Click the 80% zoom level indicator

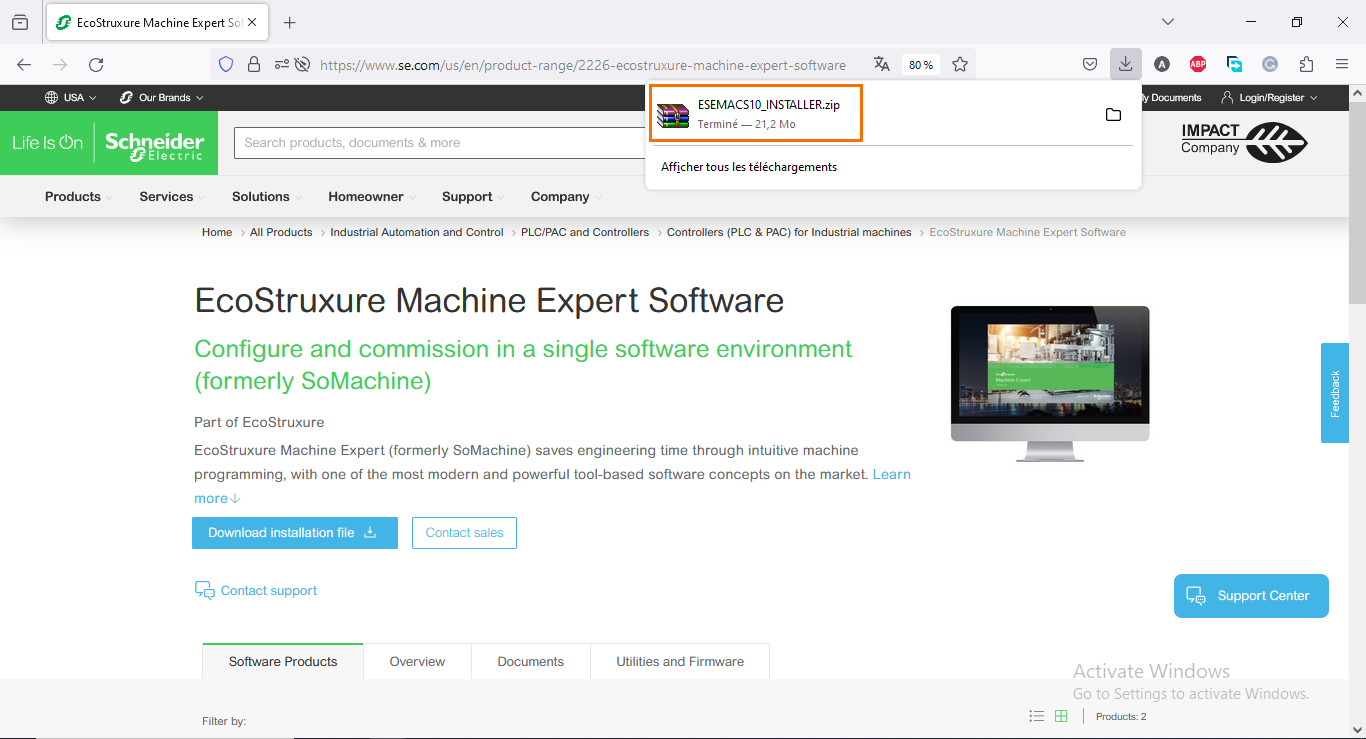pos(920,65)
